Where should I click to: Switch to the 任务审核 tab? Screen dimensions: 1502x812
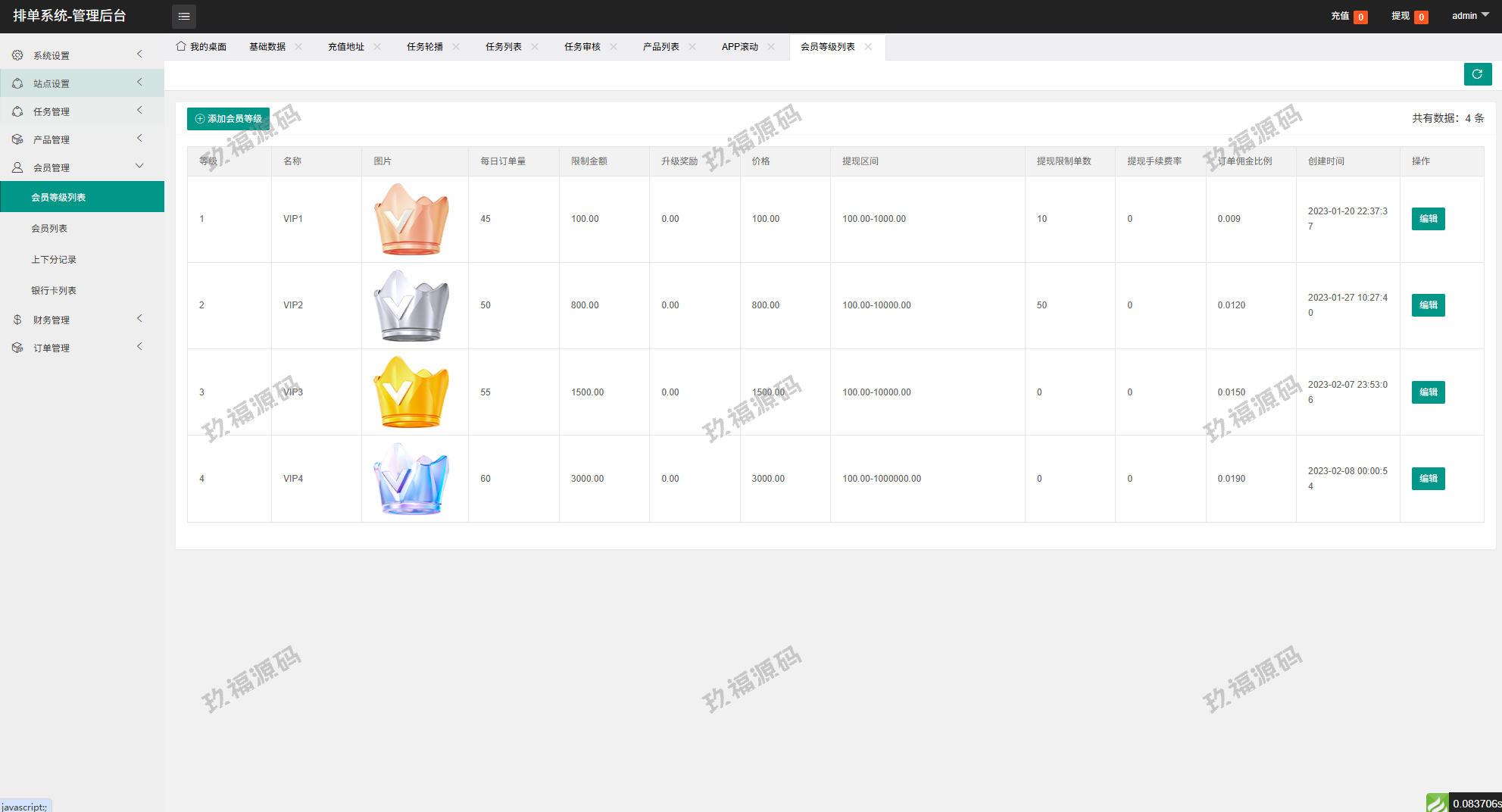point(582,47)
